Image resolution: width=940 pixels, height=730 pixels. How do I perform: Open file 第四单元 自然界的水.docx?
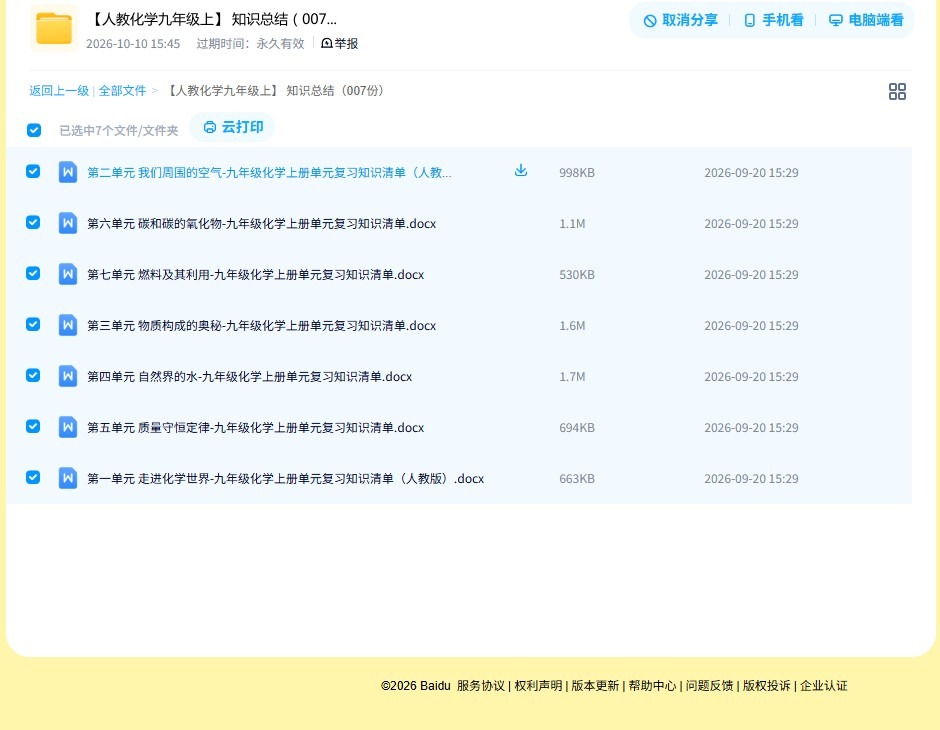coord(249,376)
